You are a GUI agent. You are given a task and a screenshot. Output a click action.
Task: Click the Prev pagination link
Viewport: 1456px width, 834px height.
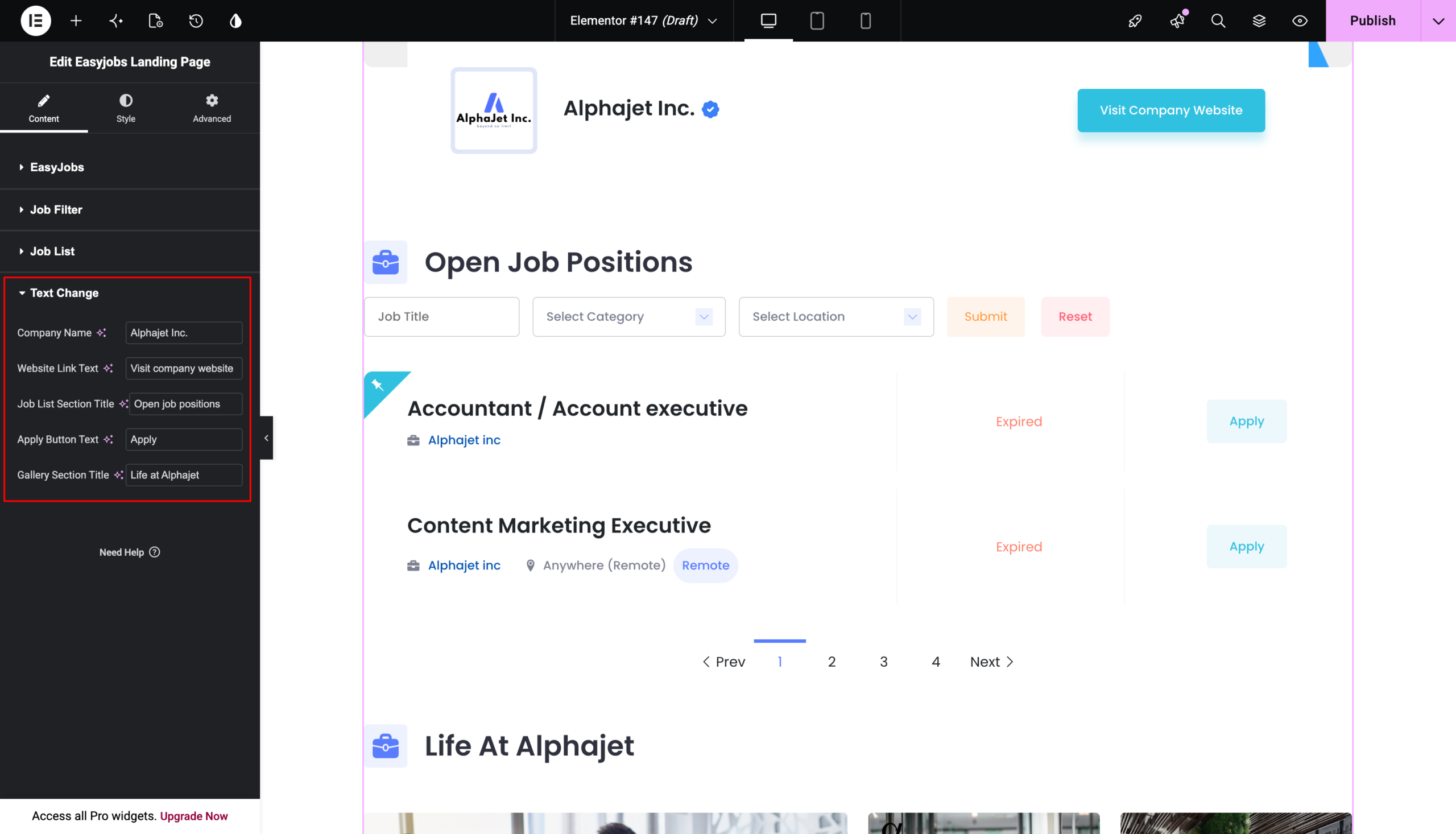[x=723, y=662]
